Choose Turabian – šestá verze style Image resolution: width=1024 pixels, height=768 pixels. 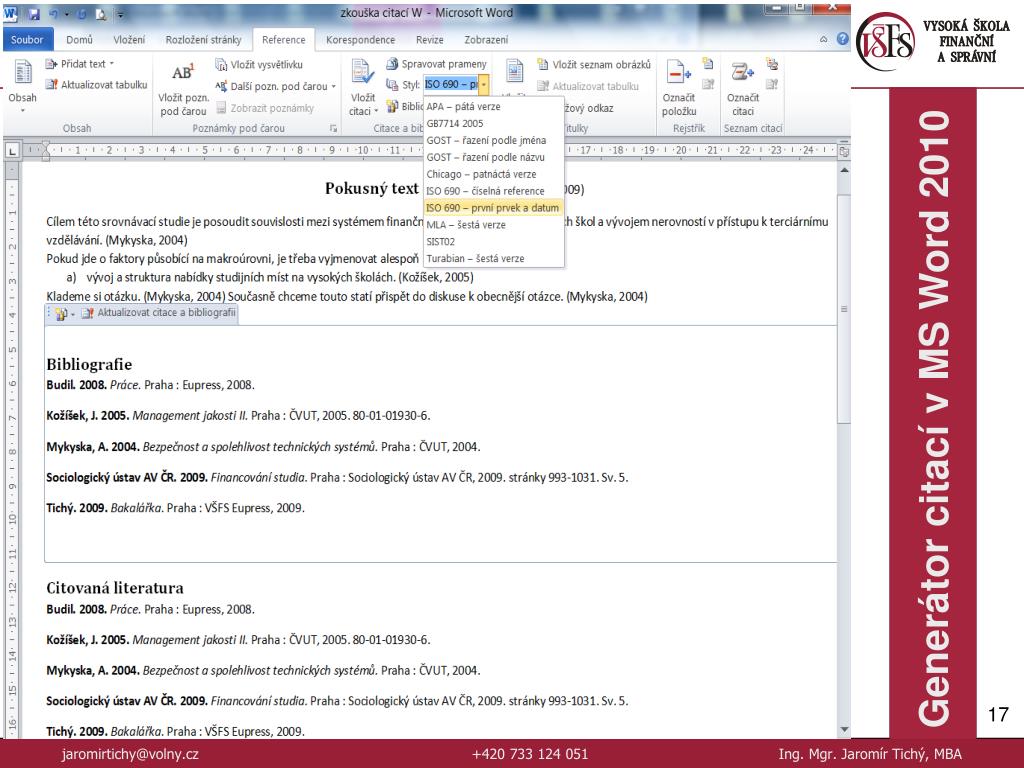pos(494,259)
